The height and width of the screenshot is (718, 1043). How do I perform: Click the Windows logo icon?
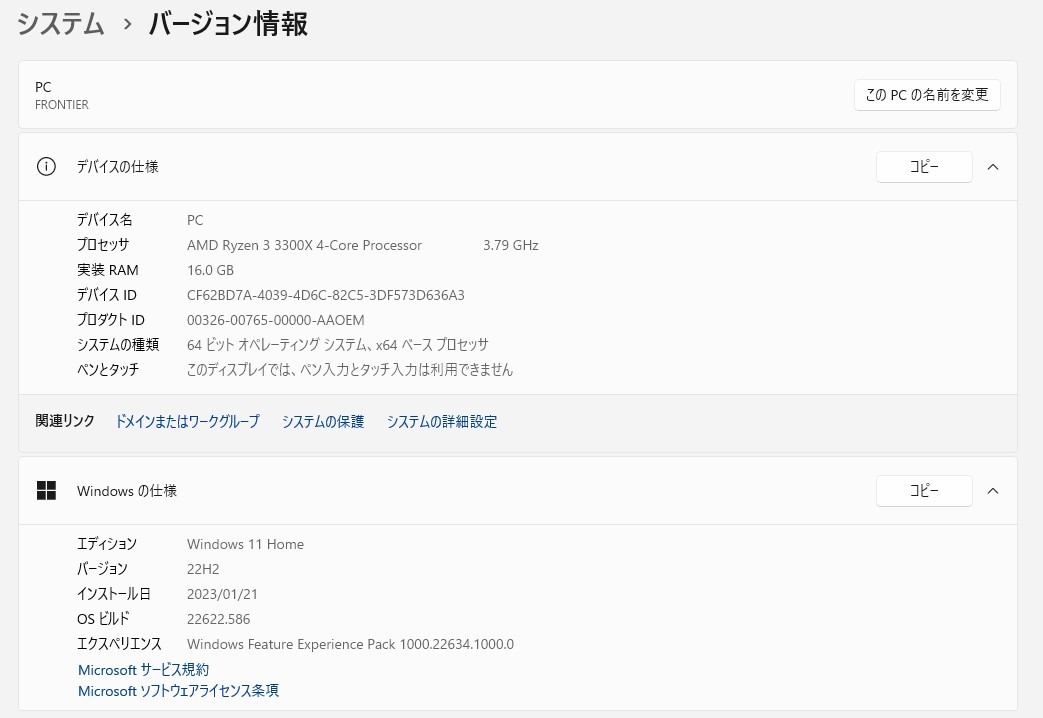[x=46, y=491]
